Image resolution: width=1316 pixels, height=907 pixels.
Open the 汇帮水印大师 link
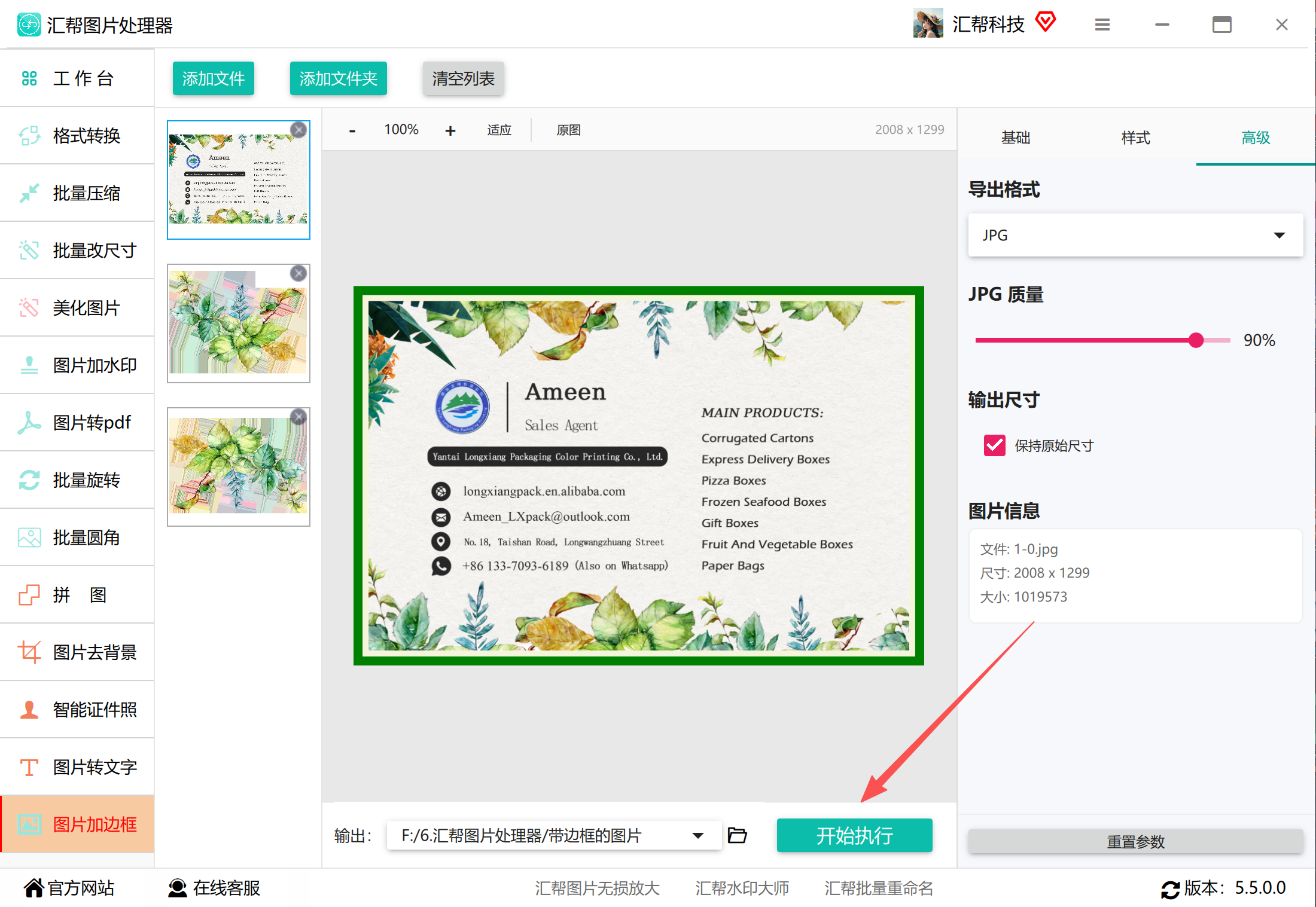click(x=742, y=888)
